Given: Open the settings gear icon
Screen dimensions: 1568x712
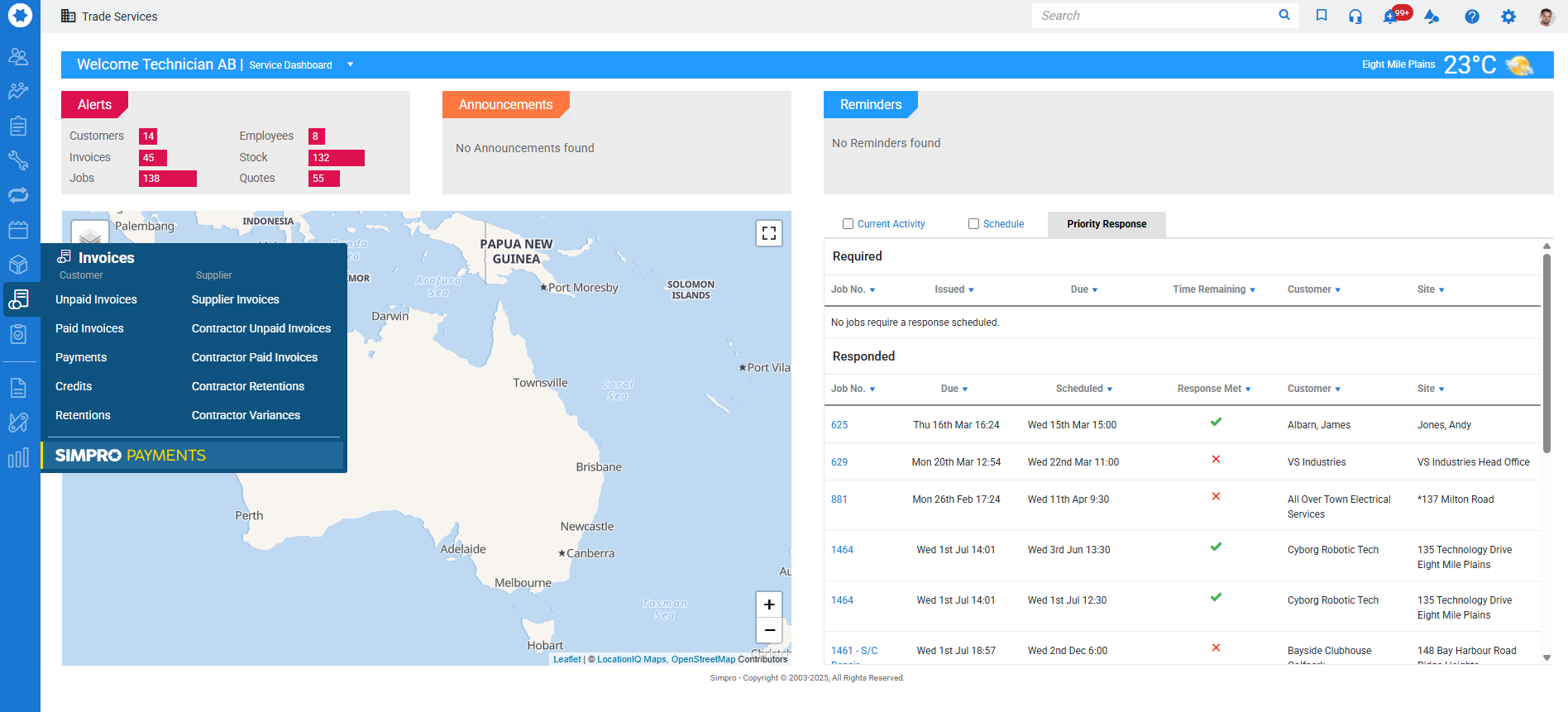Looking at the screenshot, I should 1508,17.
